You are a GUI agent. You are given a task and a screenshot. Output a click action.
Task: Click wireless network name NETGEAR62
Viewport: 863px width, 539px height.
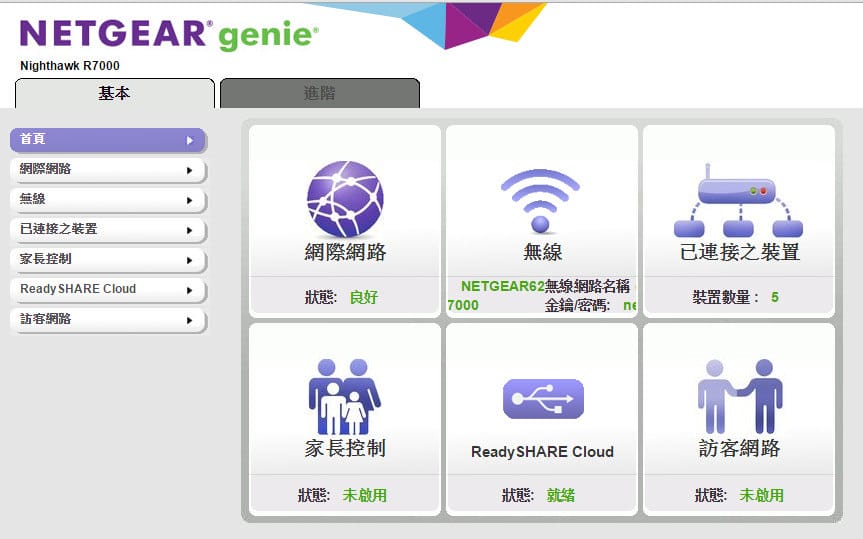[x=502, y=286]
